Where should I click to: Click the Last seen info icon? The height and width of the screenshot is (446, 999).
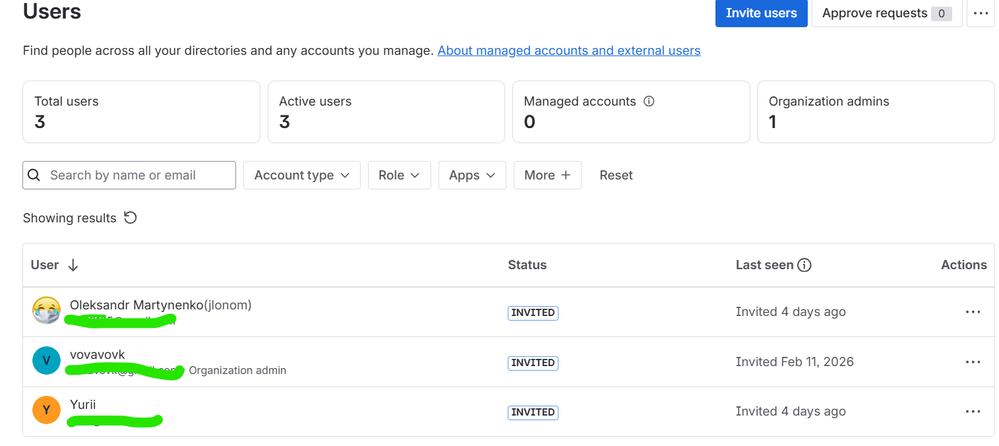point(805,265)
